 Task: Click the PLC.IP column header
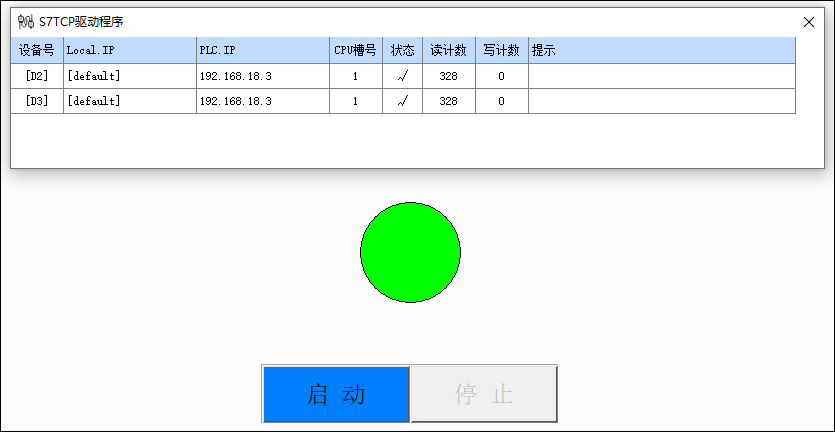pyautogui.click(x=263, y=51)
